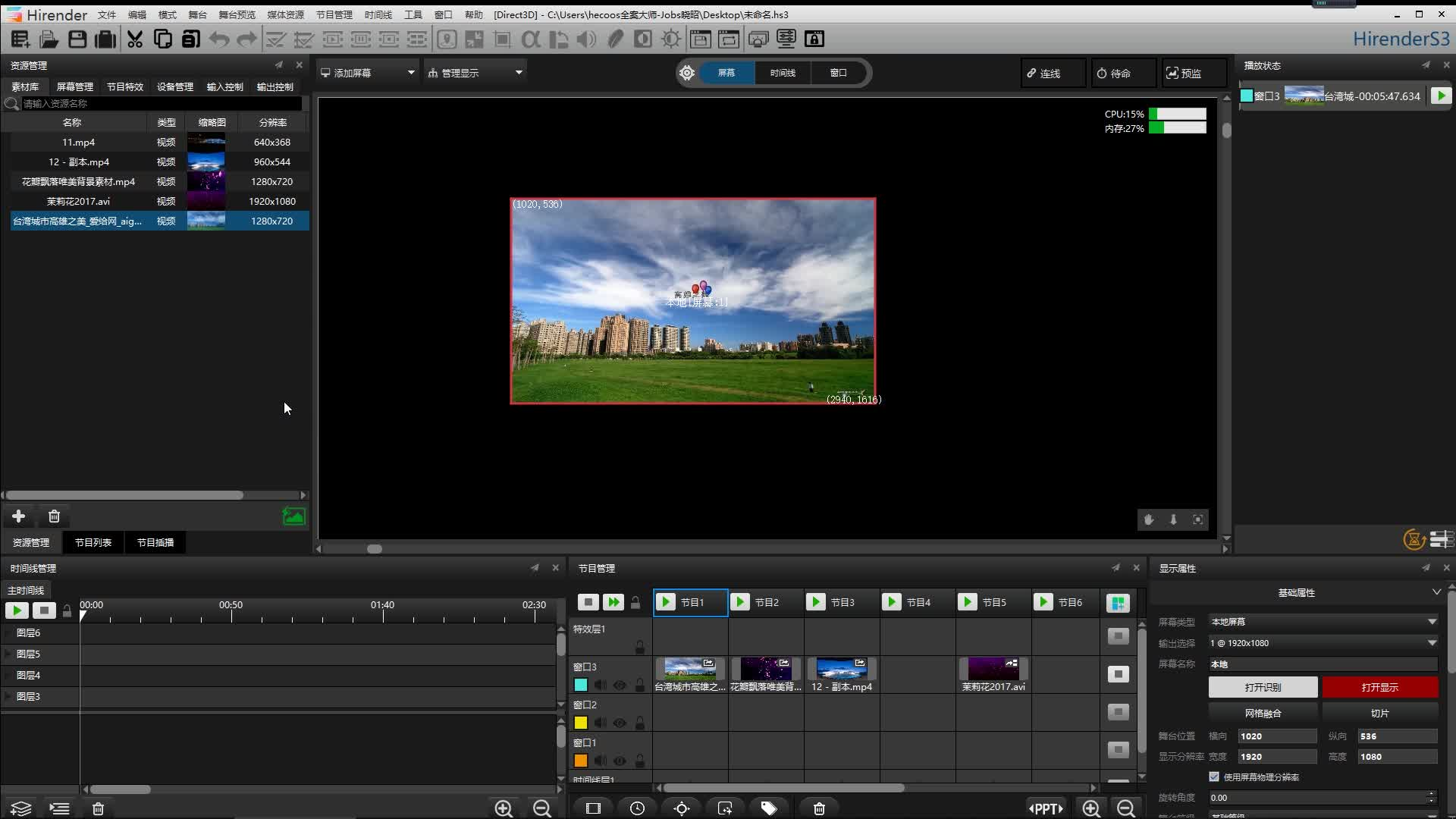
Task: Click the tag icon in program management bar
Action: point(769,808)
